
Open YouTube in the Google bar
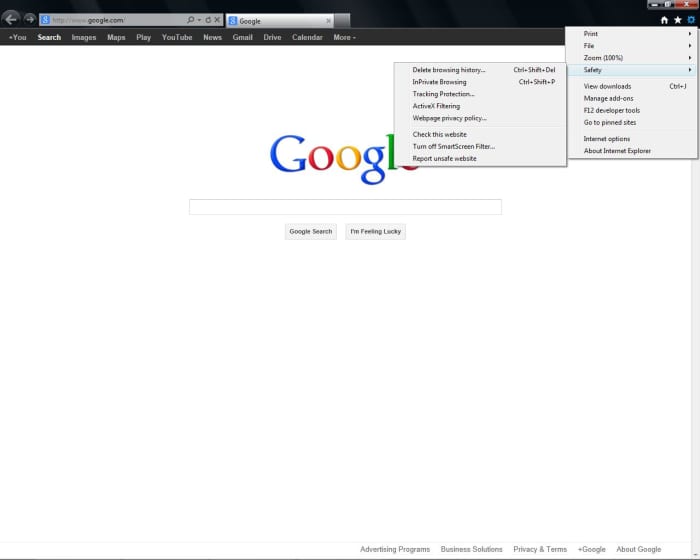tap(177, 38)
